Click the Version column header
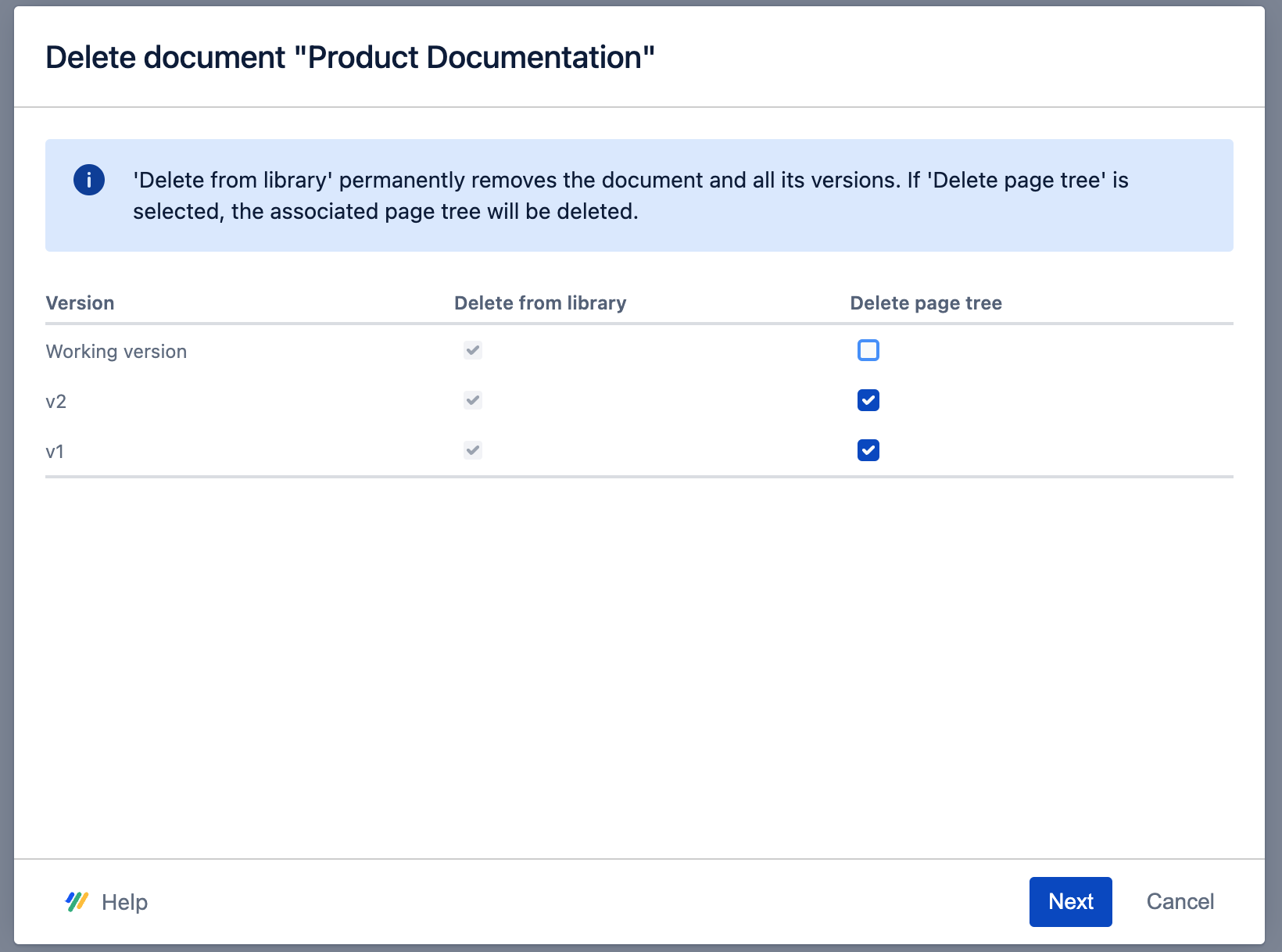1282x952 pixels. coord(80,302)
